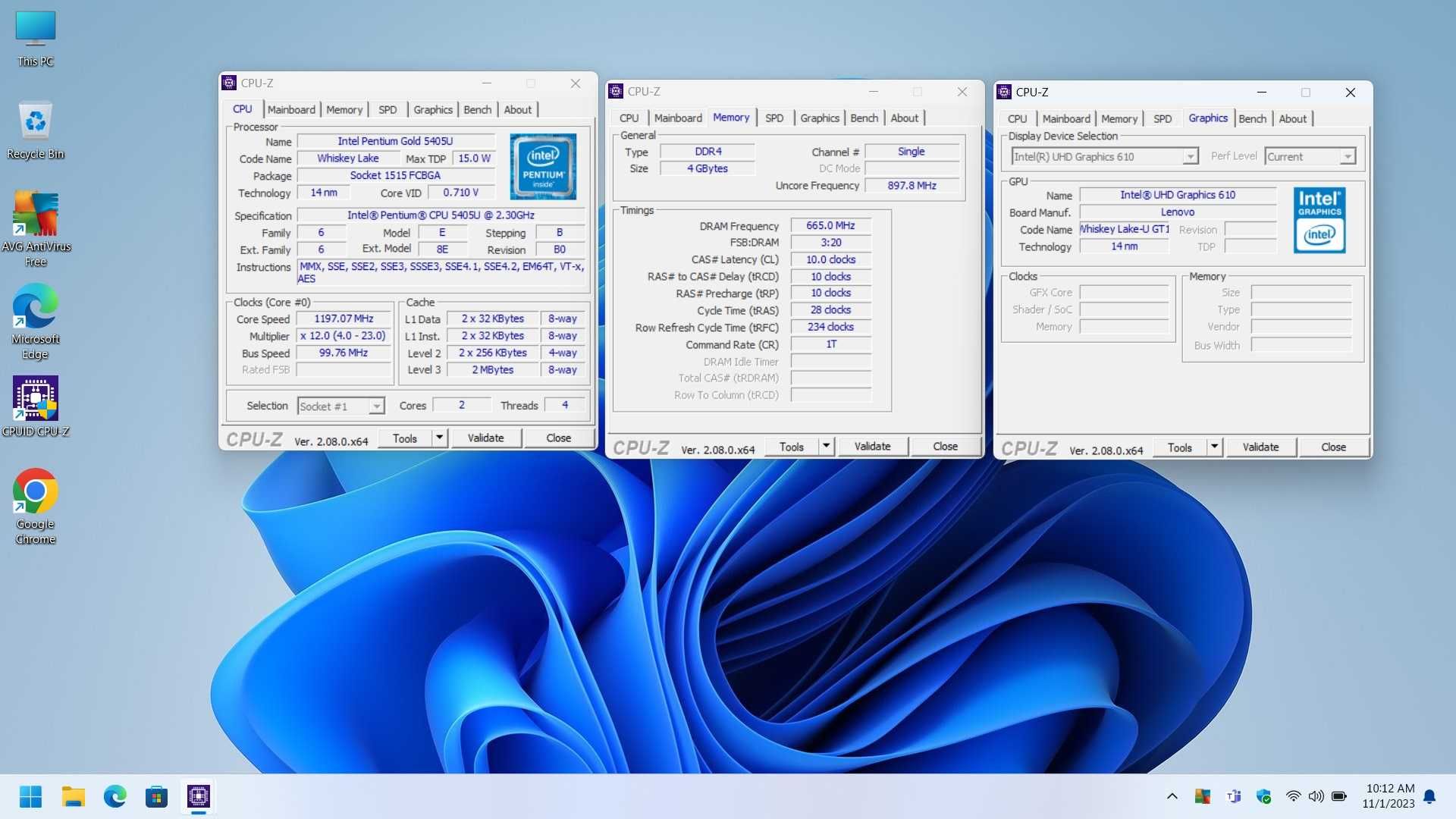
Task: Open File Explorer from the taskbar
Action: point(73,796)
